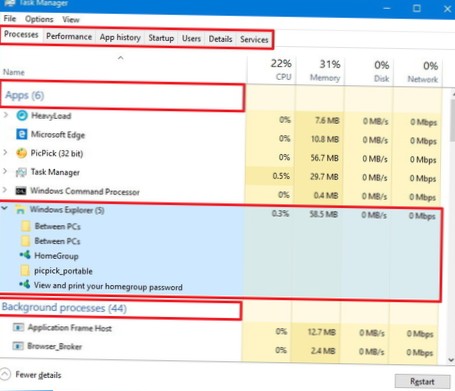Click the Browser_Broker process icon

pos(18,346)
